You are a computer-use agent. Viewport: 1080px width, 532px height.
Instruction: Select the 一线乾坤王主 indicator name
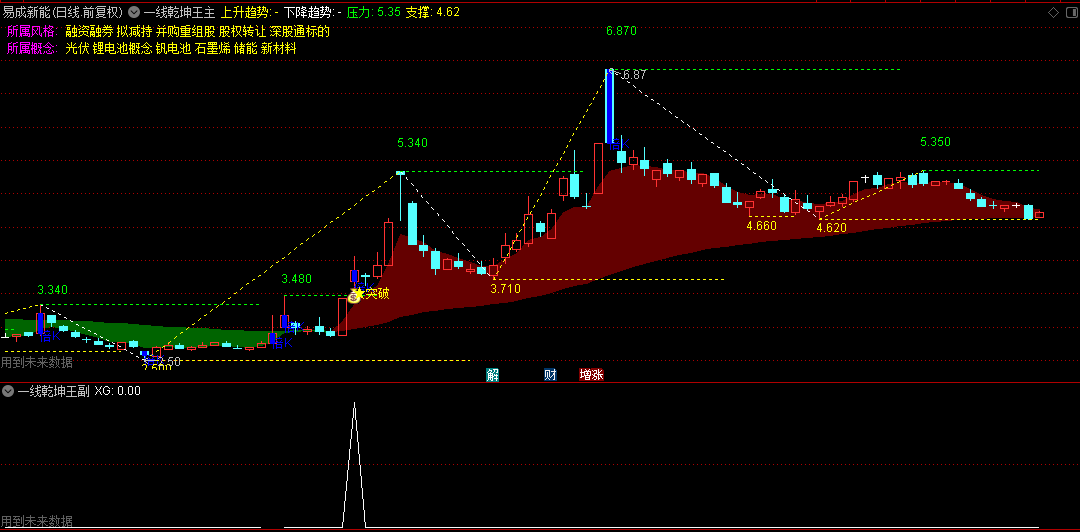[x=179, y=12]
